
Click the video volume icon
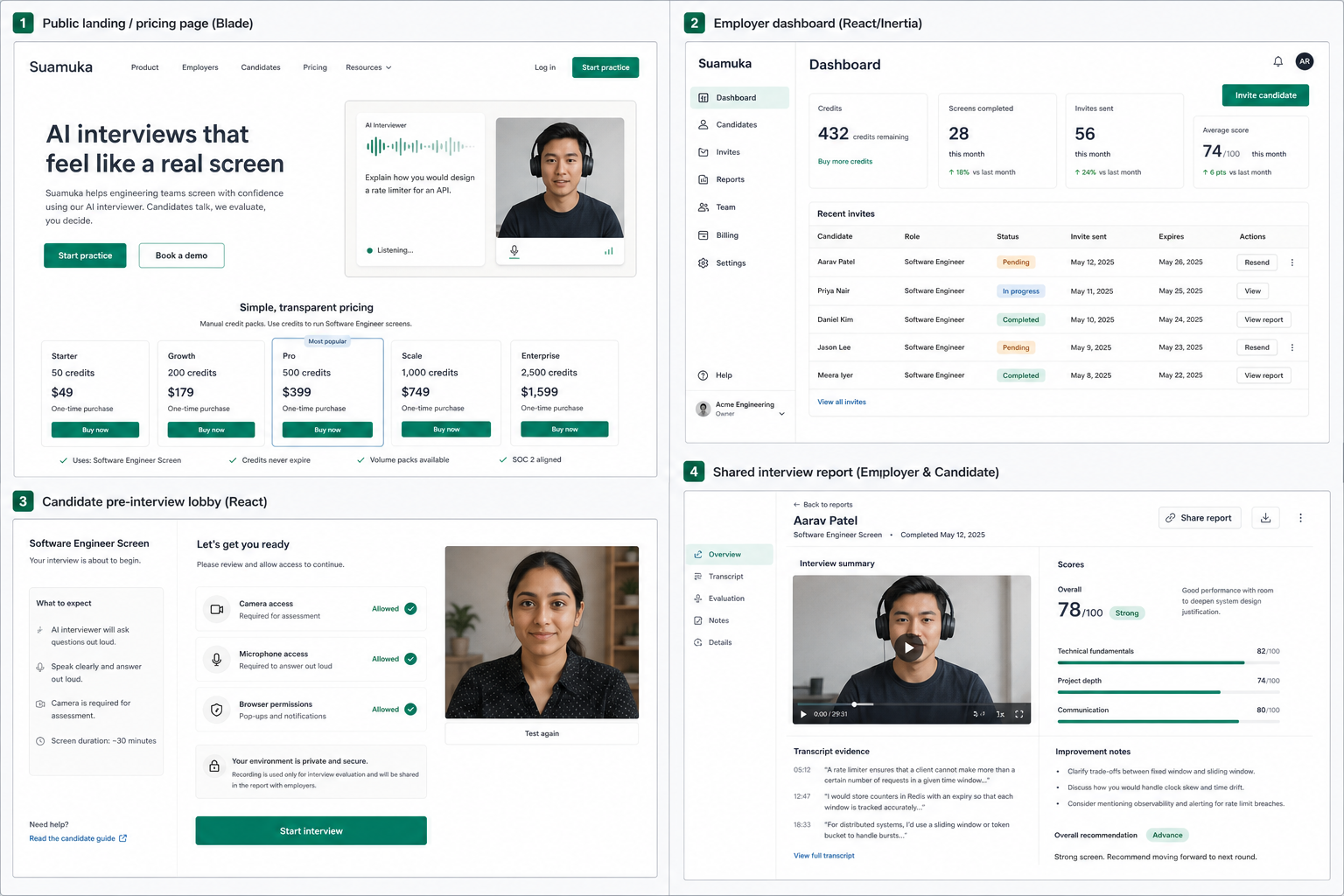tap(978, 714)
